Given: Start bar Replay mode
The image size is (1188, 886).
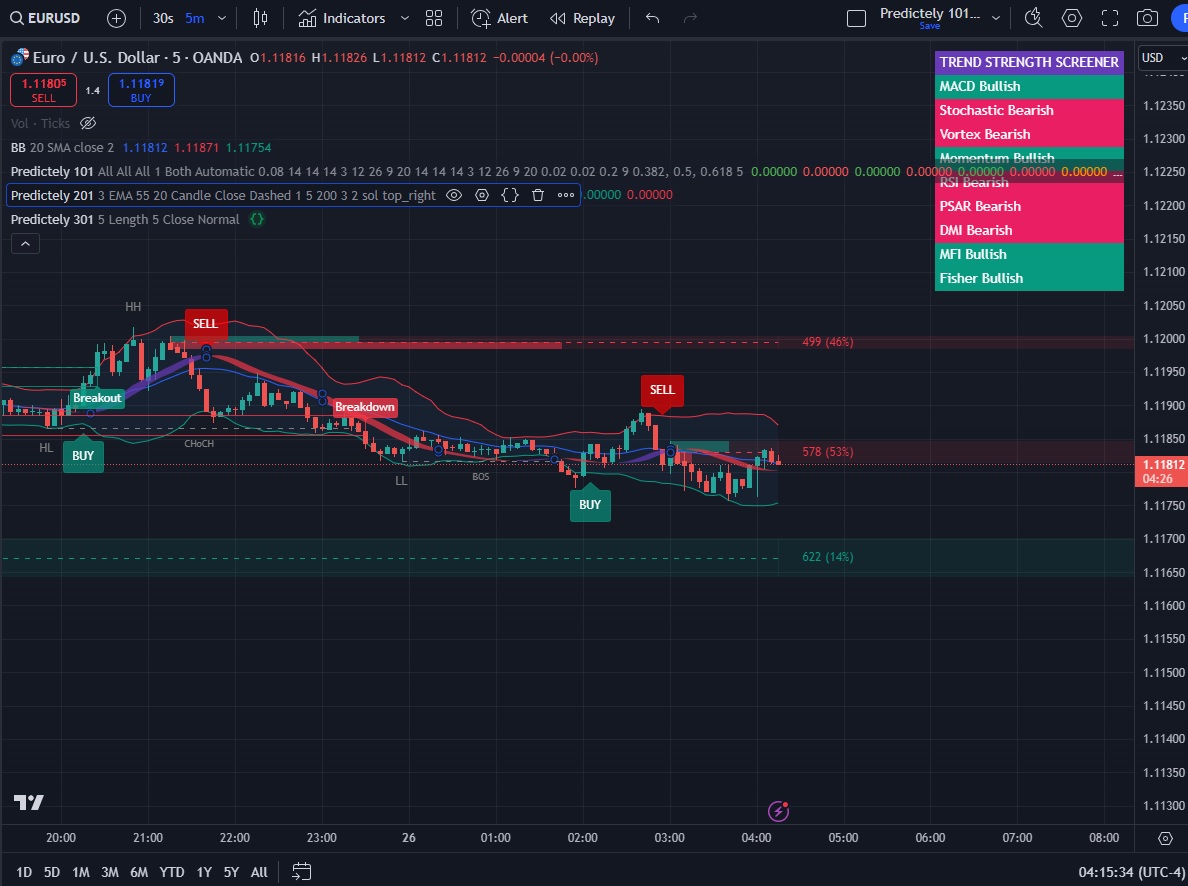Looking at the screenshot, I should [x=583, y=17].
